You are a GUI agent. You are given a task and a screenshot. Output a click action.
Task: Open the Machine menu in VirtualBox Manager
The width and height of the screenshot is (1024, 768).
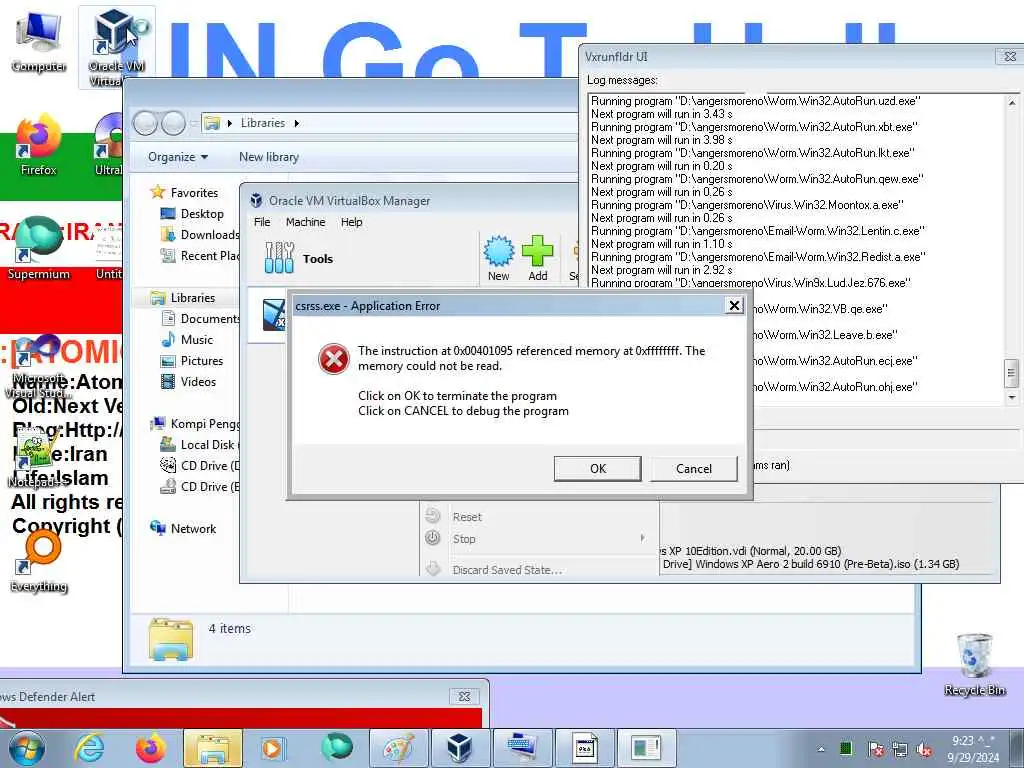pyautogui.click(x=305, y=222)
